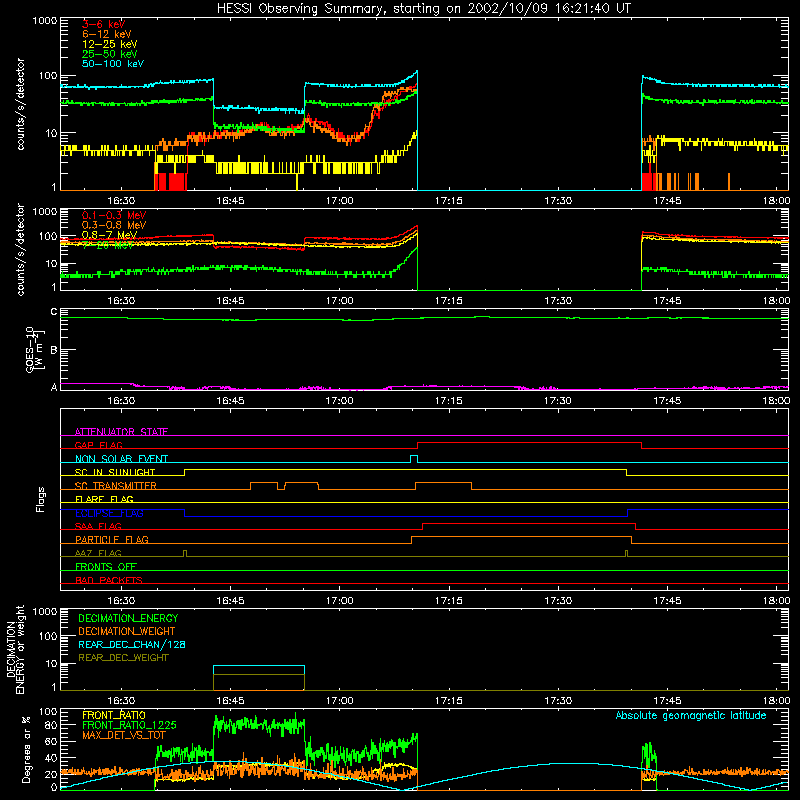Click the C level label on GOES axis
This screenshot has height=800, width=800.
coord(54,312)
